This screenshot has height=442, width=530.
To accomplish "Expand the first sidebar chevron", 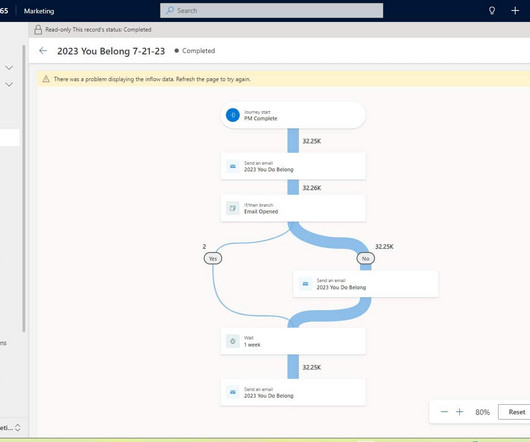I will click(9, 68).
